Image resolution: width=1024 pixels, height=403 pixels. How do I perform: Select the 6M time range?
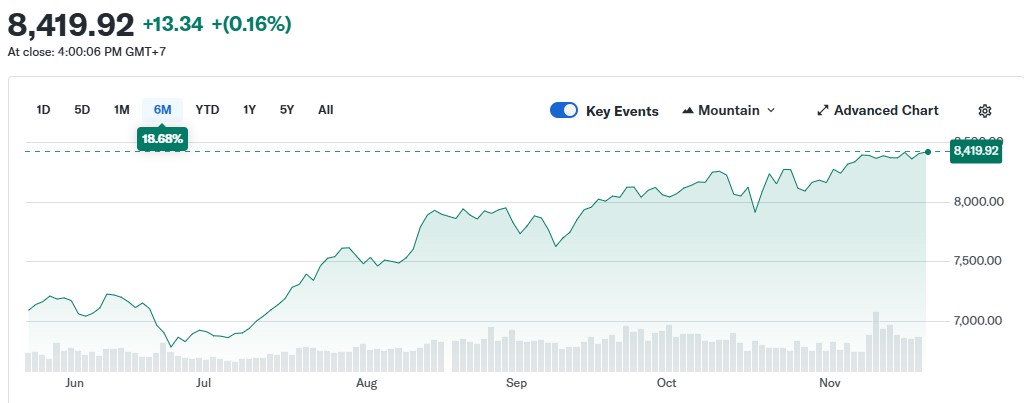pos(162,110)
